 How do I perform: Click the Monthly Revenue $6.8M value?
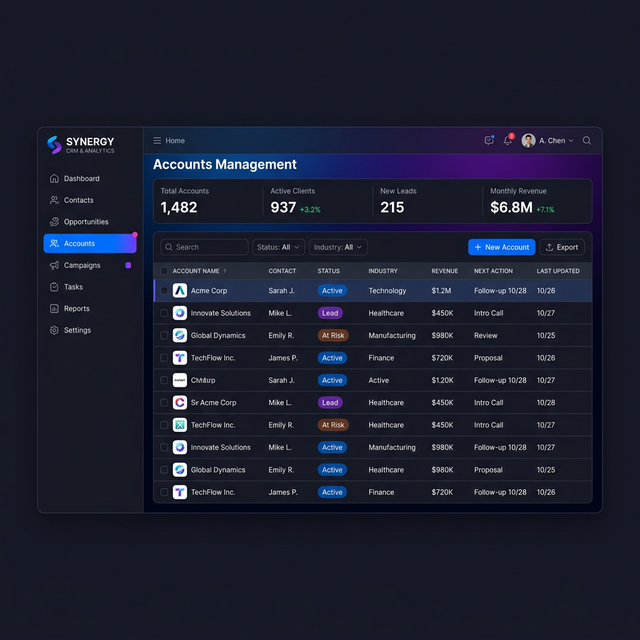(511, 207)
